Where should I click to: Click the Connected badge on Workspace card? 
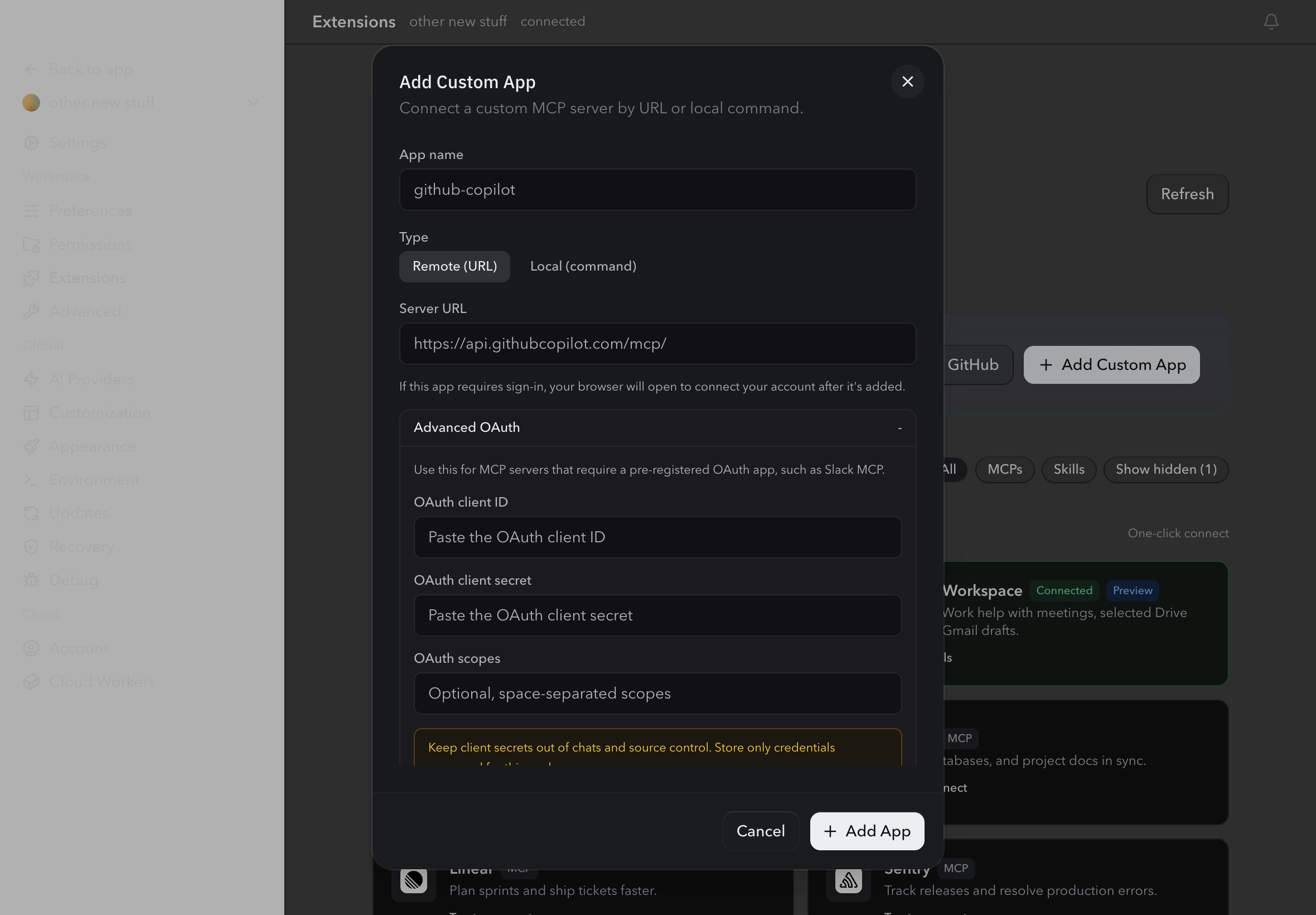click(1064, 590)
